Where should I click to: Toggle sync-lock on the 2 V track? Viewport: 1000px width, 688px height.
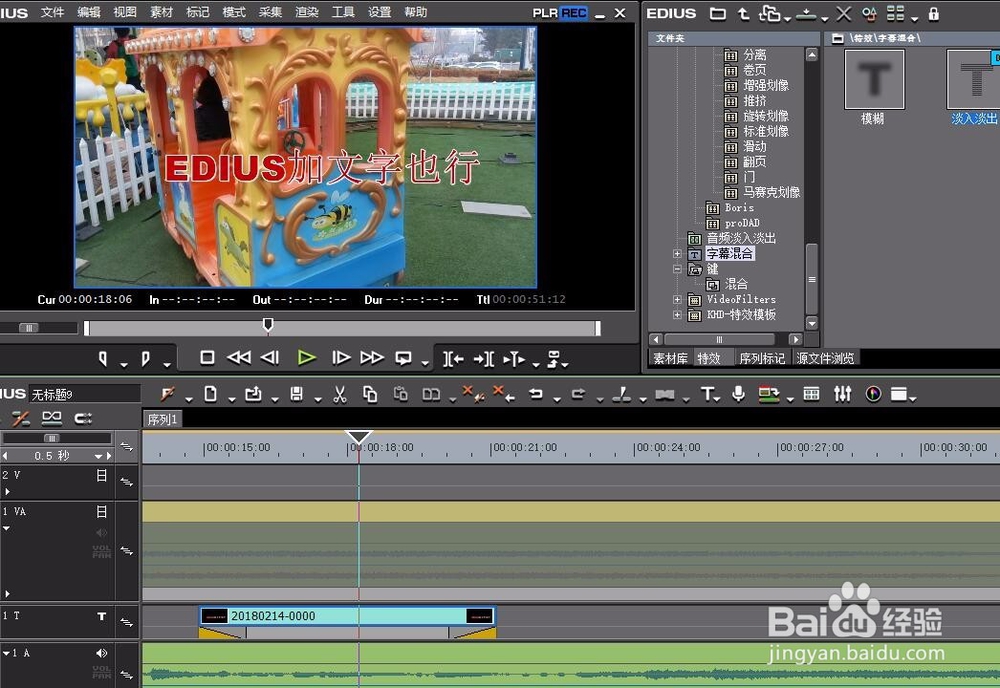pos(127,482)
